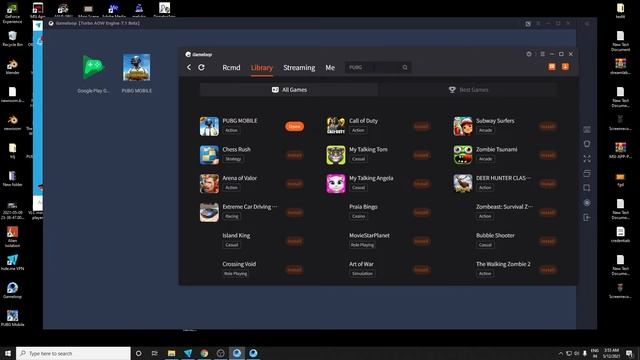Viewport: 640px width, 360px height.
Task: Open Recycle Bin on desktop
Action: 12,39
